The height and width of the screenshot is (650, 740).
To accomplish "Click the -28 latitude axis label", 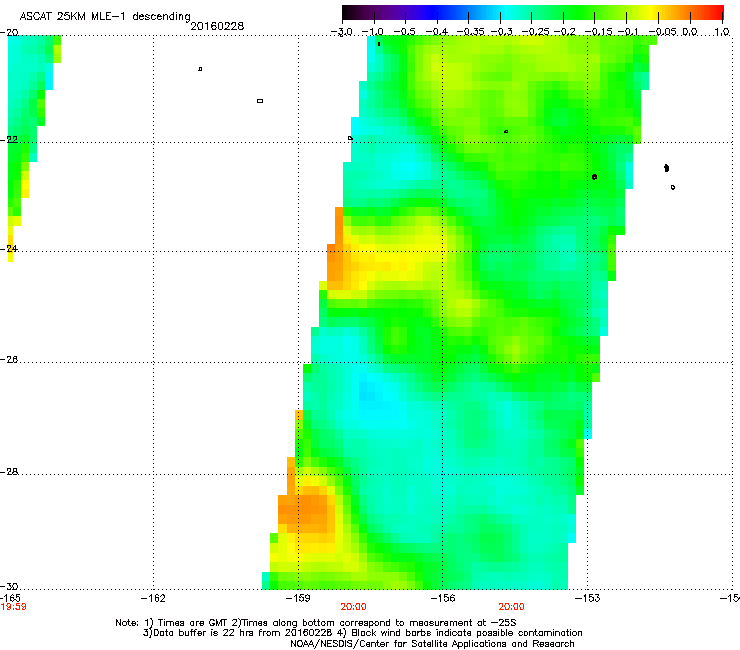I will coord(9,472).
